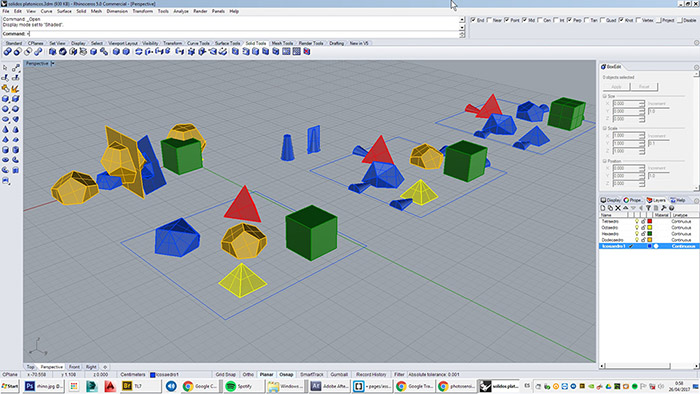This screenshot has height=394, width=700.
Task: Click the Windows Start button
Action: pyautogui.click(x=10, y=386)
